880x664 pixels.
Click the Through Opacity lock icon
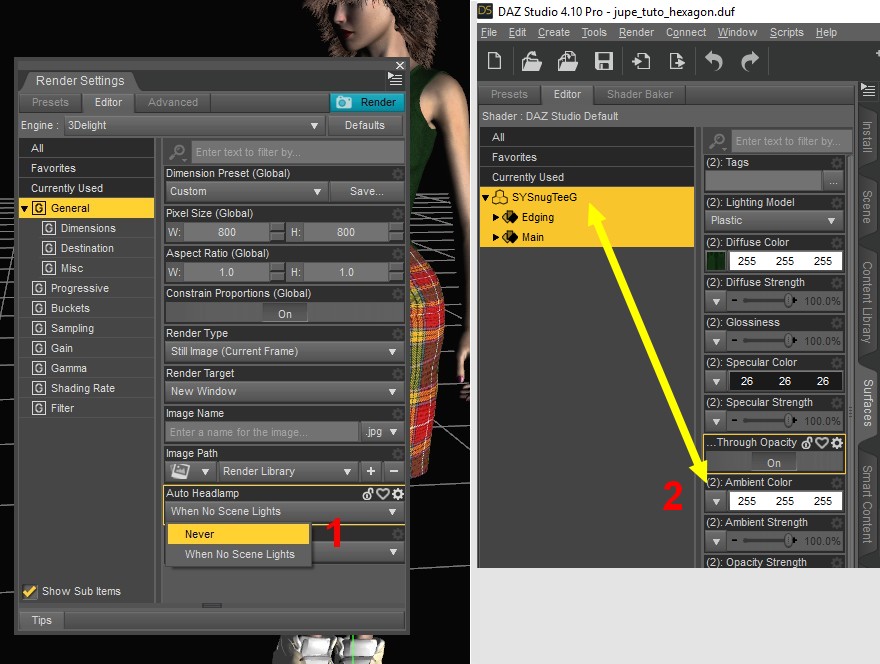click(x=807, y=443)
